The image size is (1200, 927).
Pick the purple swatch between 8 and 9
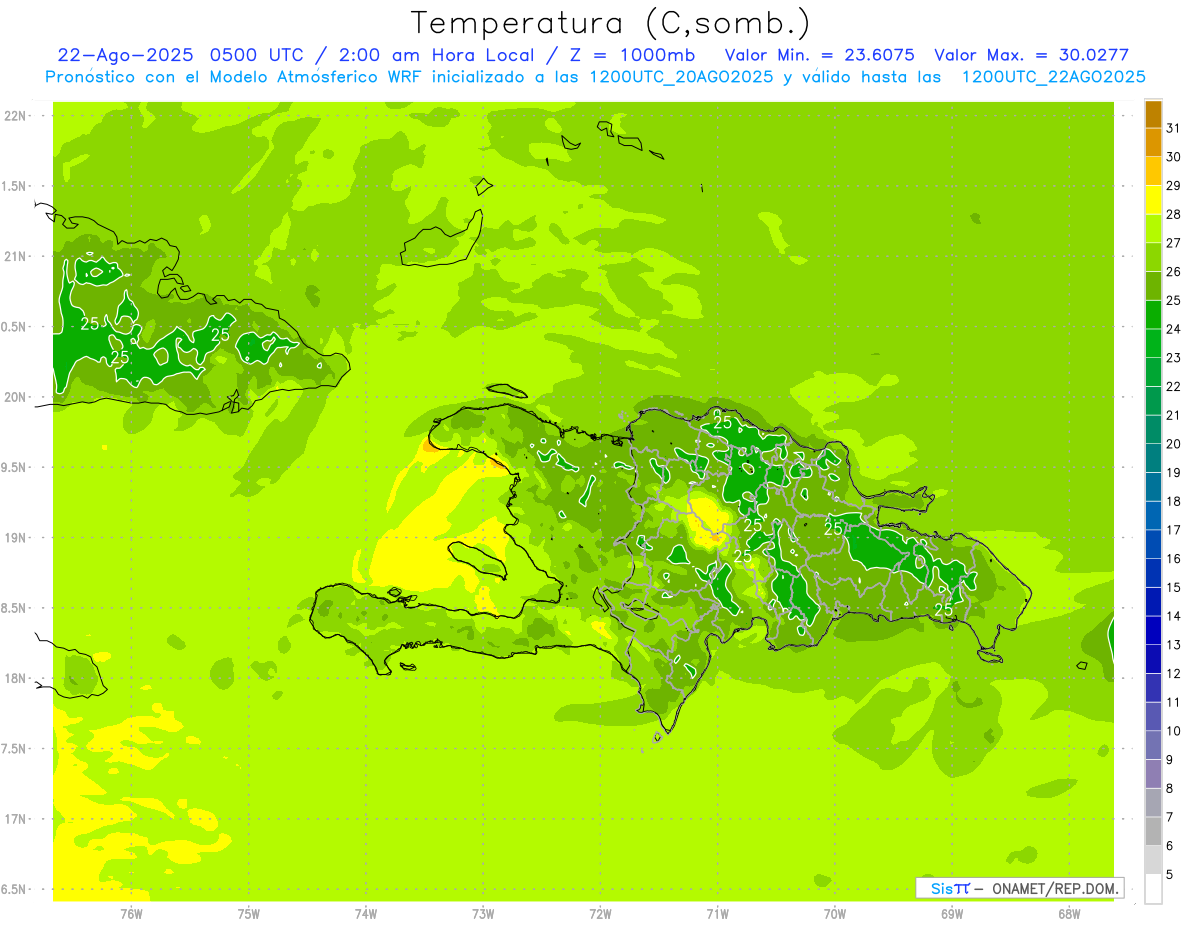click(x=1153, y=774)
